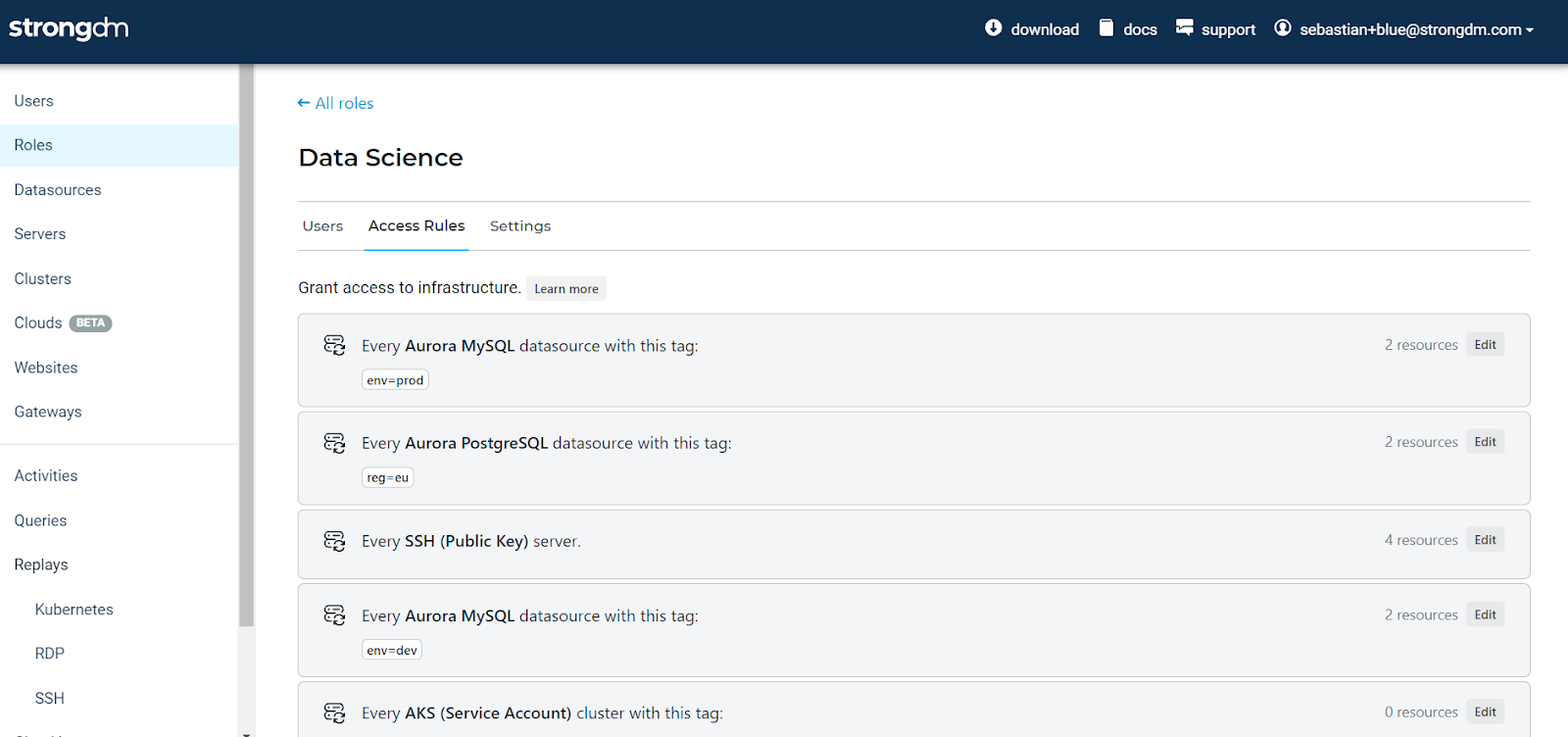Click the sidebar vertical scrollbar
The image size is (1568, 737).
point(246,345)
